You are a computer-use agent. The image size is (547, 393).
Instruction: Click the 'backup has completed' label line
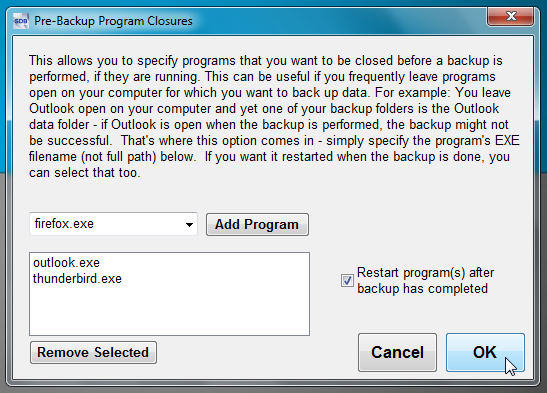click(422, 289)
